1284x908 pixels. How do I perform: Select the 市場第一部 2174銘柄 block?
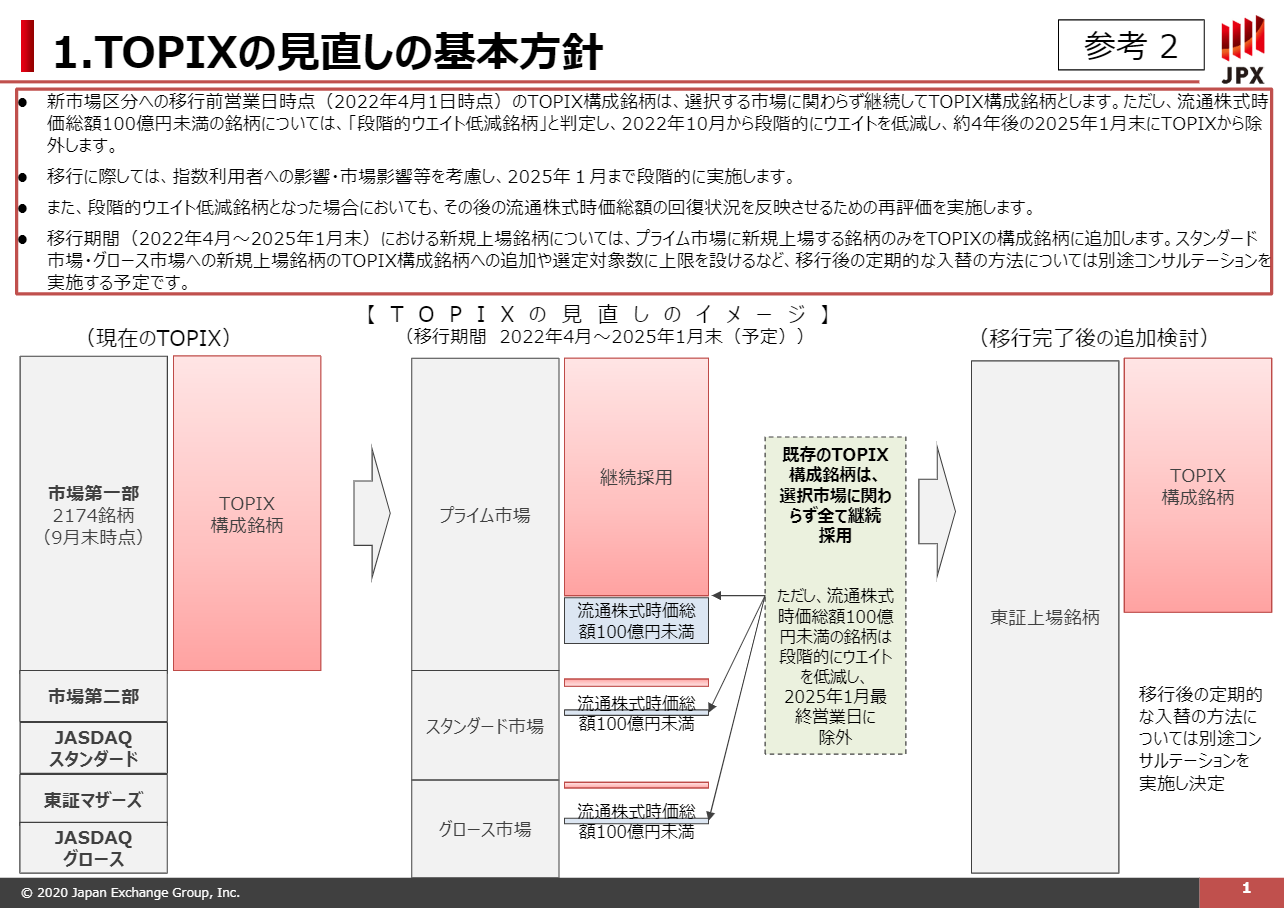tap(94, 513)
